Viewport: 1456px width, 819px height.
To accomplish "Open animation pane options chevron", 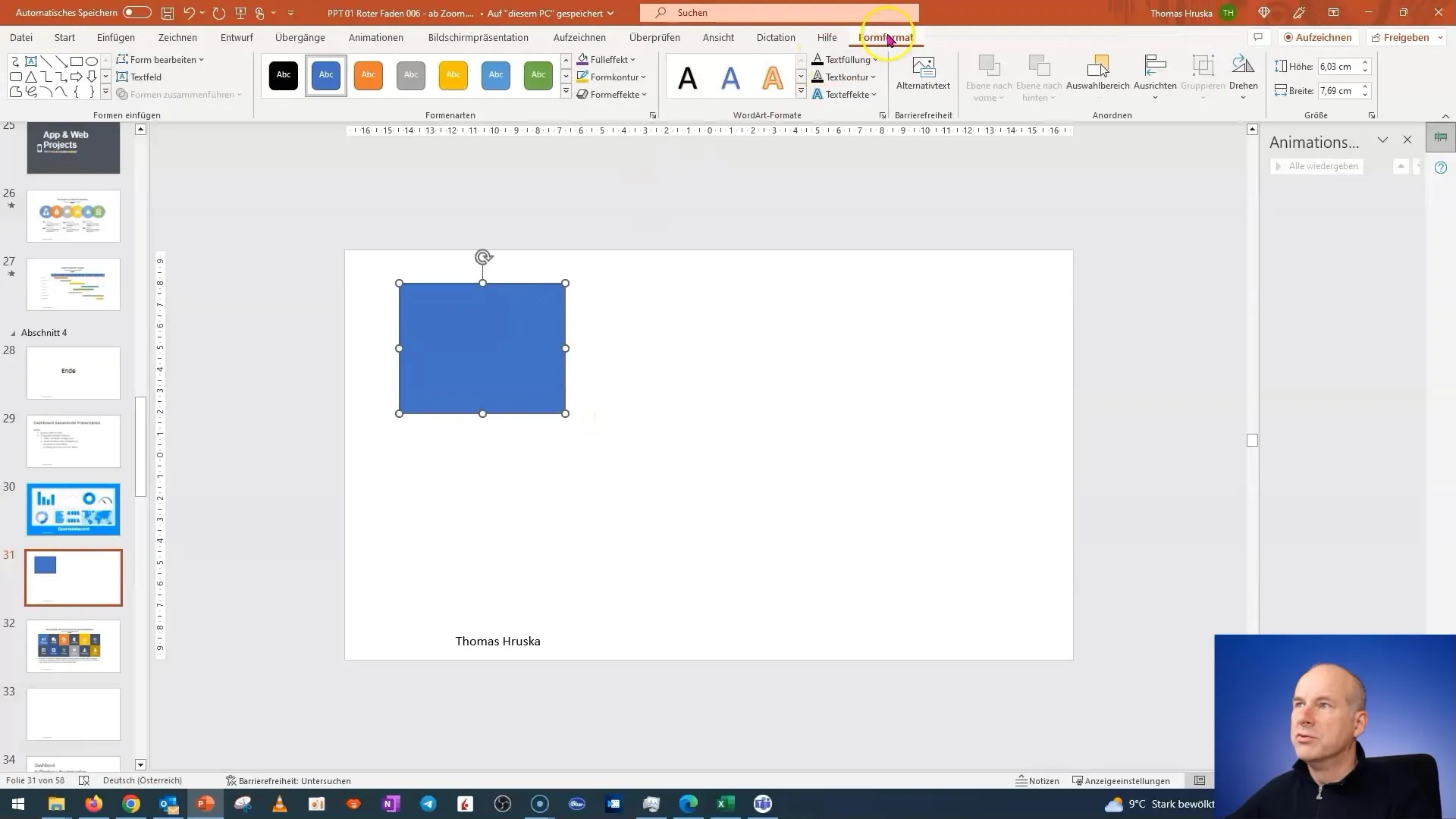I will [x=1382, y=140].
